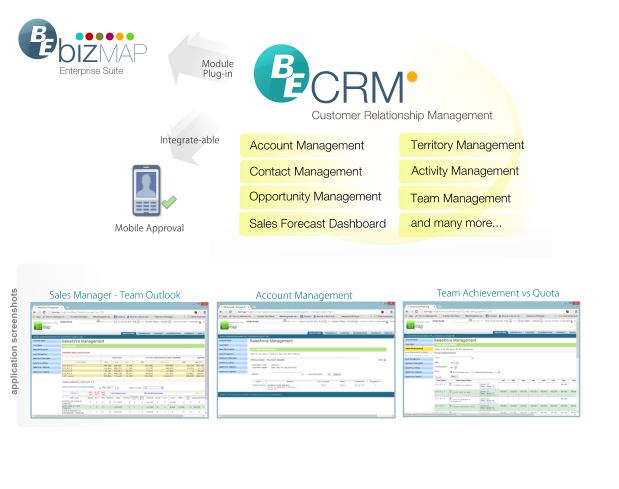Screen dimensions: 619x489
Task: Click the teal 'Account Management' screenshot title
Action: point(304,295)
